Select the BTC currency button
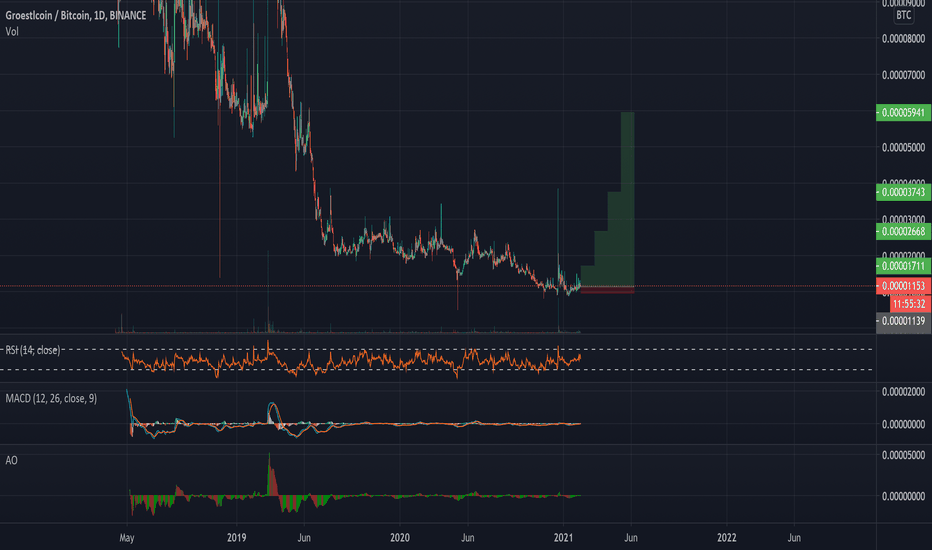The width and height of the screenshot is (932, 550). tap(903, 15)
